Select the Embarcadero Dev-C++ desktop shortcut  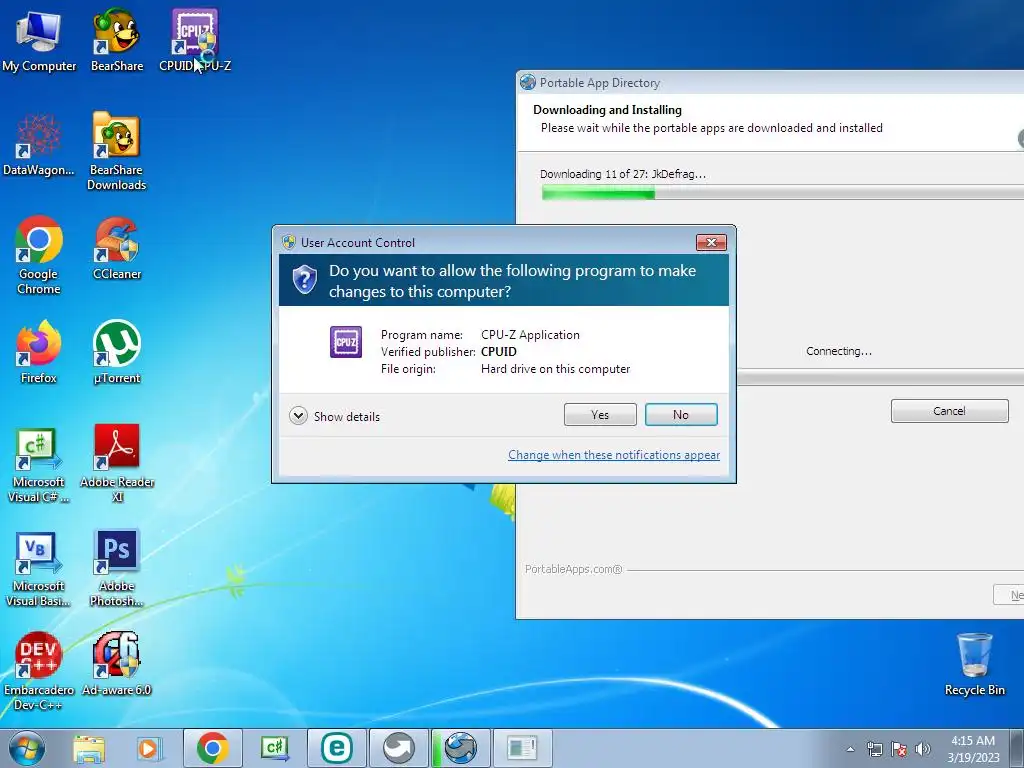(39, 672)
